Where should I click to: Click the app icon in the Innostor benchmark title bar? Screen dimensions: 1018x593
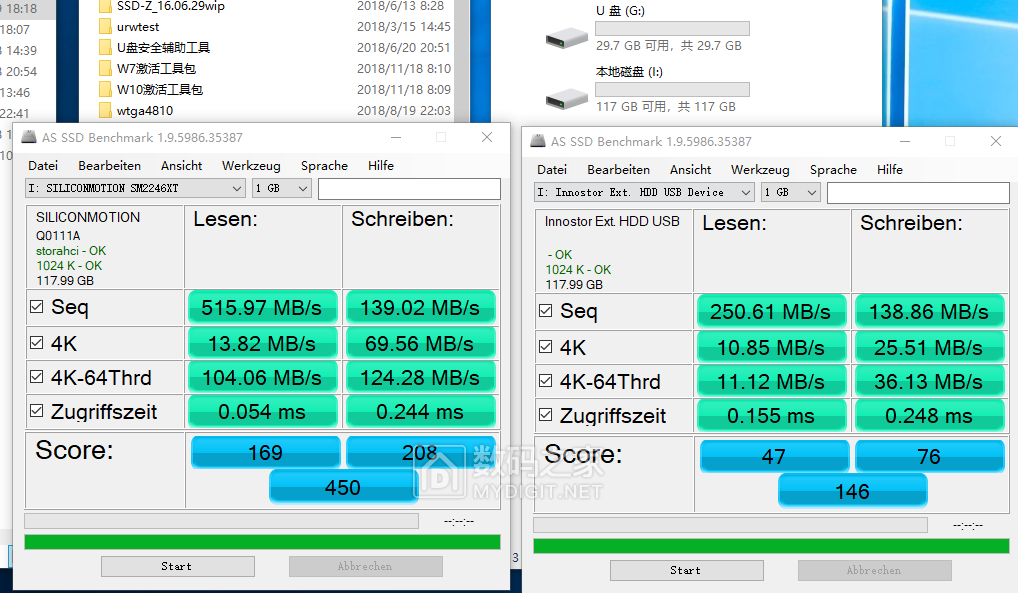point(538,141)
